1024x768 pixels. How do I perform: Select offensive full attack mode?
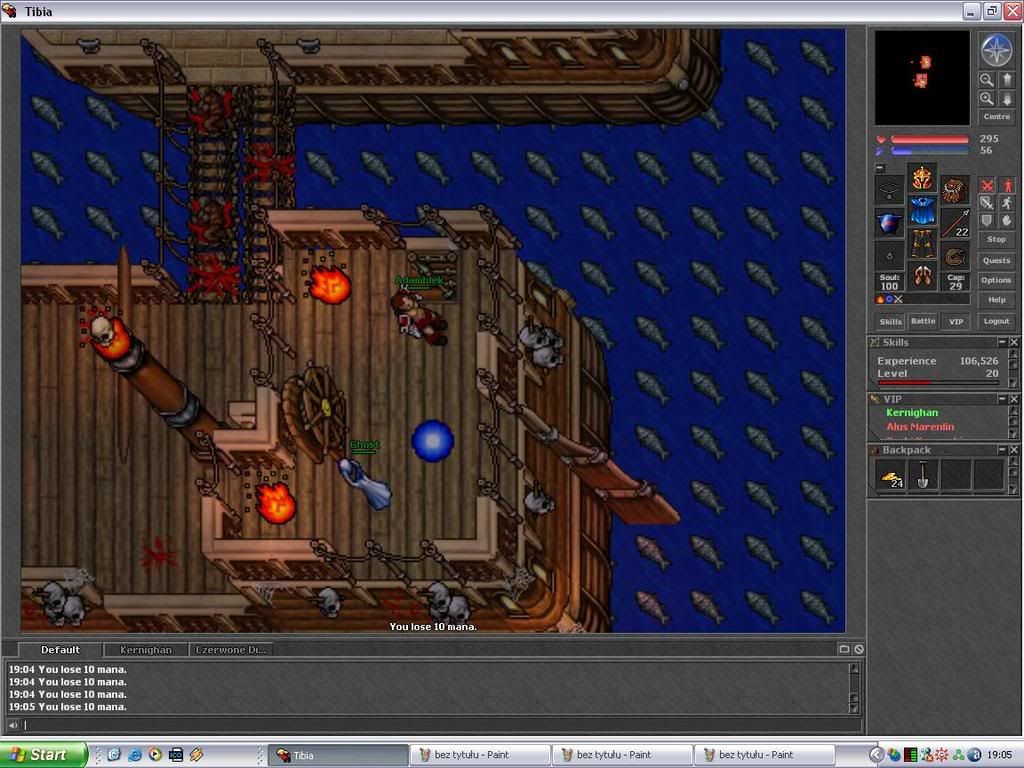click(987, 185)
